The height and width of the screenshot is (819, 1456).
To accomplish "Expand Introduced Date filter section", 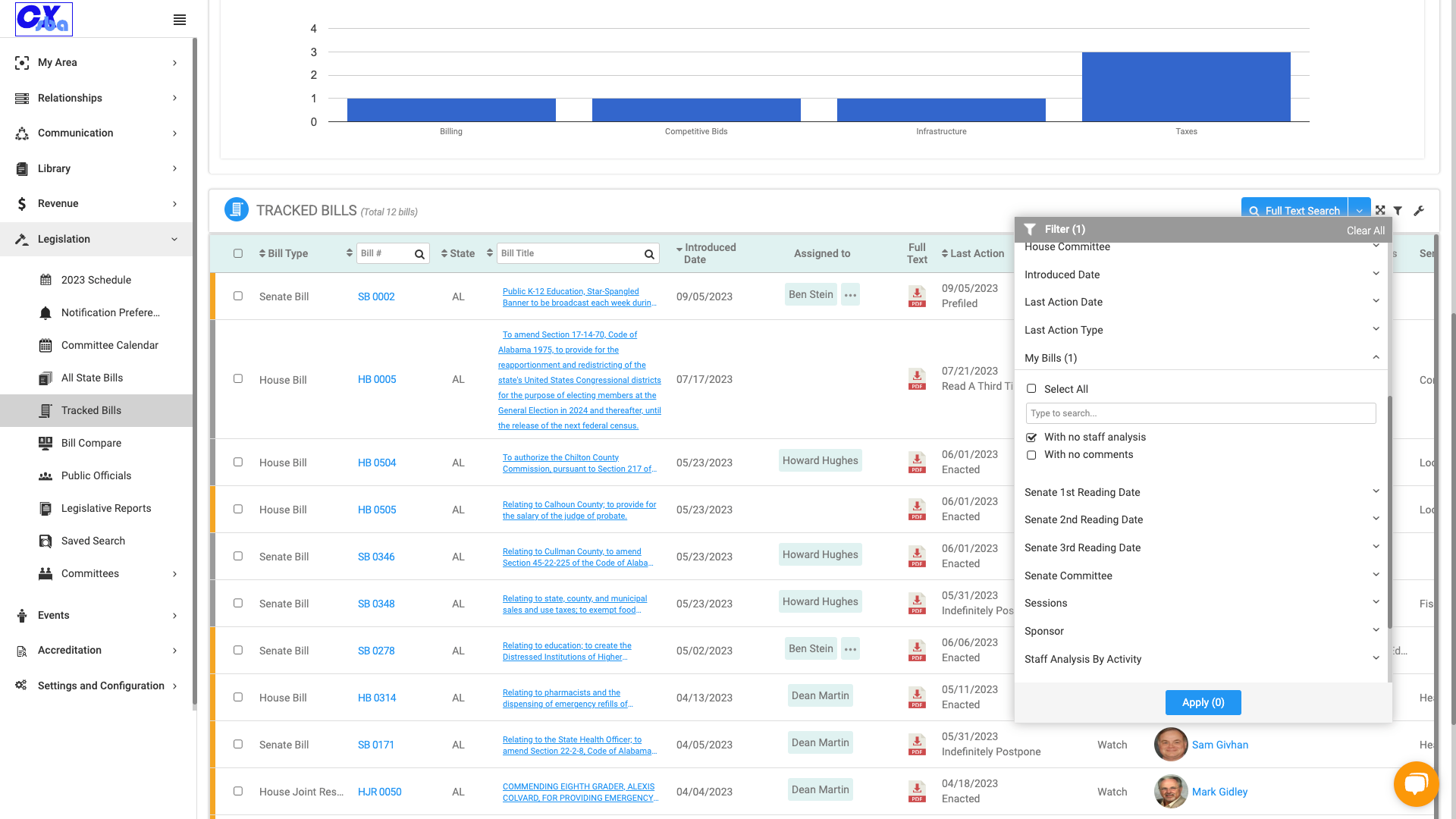I will [x=1201, y=275].
